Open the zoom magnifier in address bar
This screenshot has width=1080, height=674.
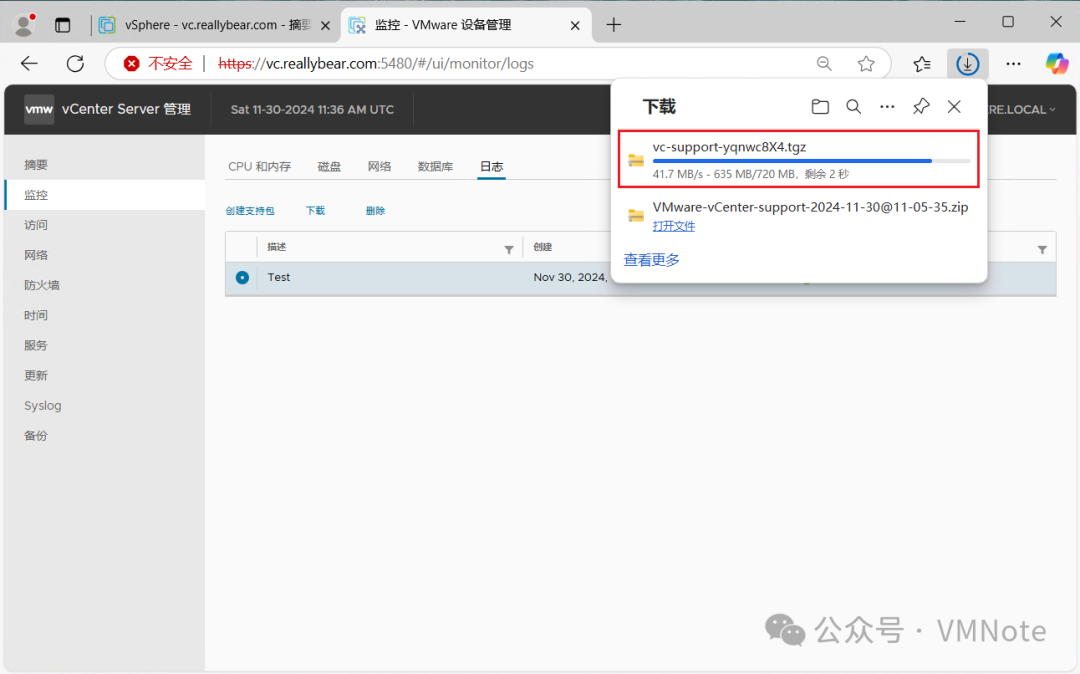click(824, 64)
